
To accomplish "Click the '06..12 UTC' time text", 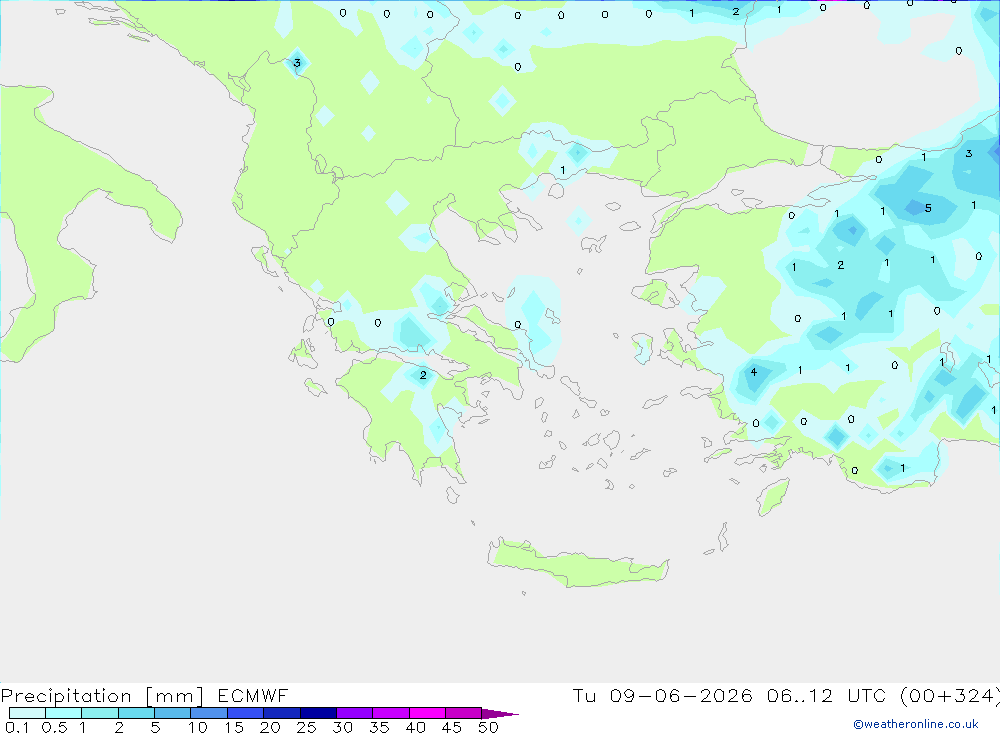I will pyautogui.click(x=826, y=695).
